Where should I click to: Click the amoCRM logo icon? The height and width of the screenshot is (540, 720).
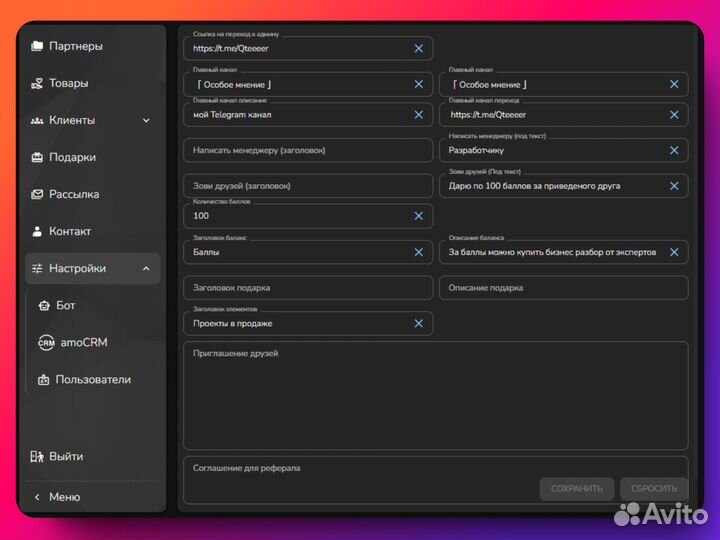click(x=45, y=342)
